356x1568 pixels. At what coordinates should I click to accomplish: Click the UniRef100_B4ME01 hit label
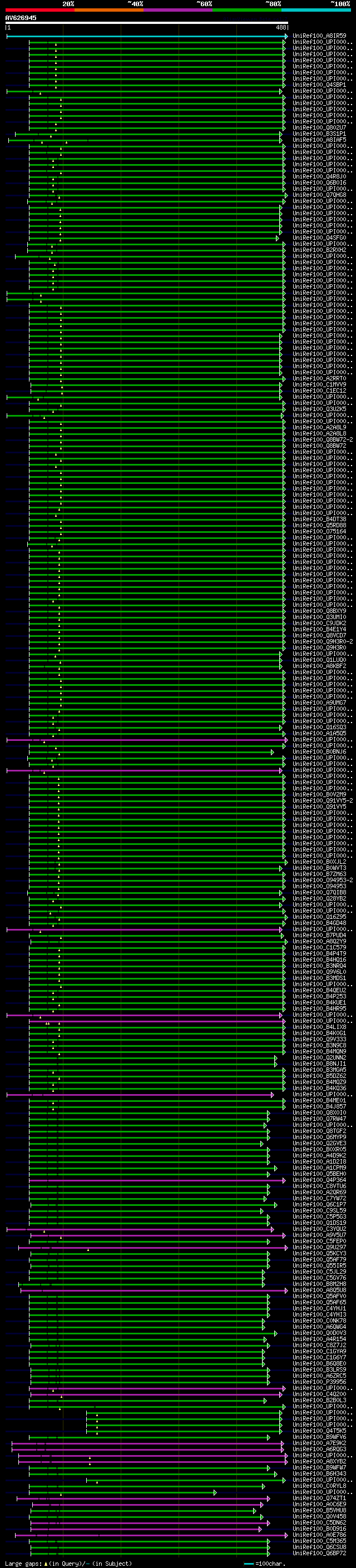[319, 1101]
